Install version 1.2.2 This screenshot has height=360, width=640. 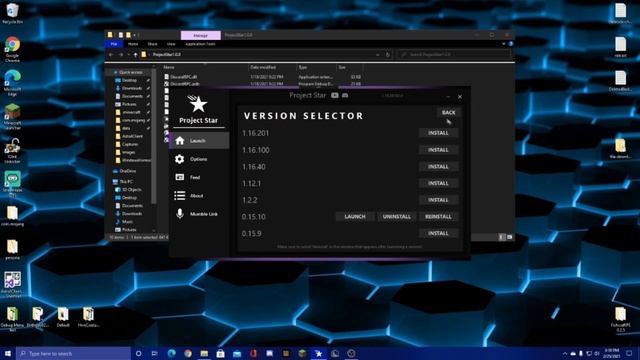[438, 200]
